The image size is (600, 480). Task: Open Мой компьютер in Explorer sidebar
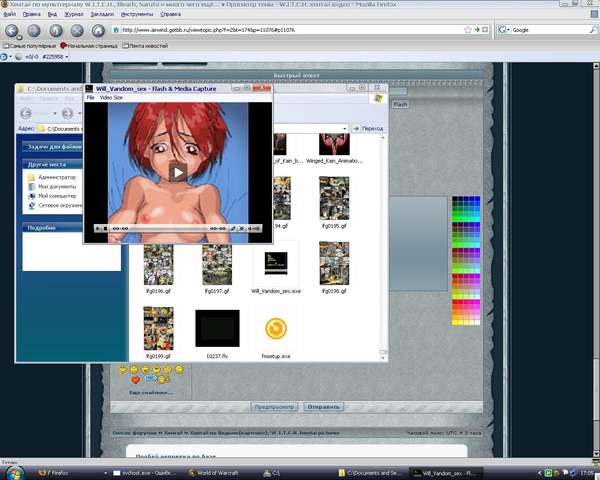(52, 196)
